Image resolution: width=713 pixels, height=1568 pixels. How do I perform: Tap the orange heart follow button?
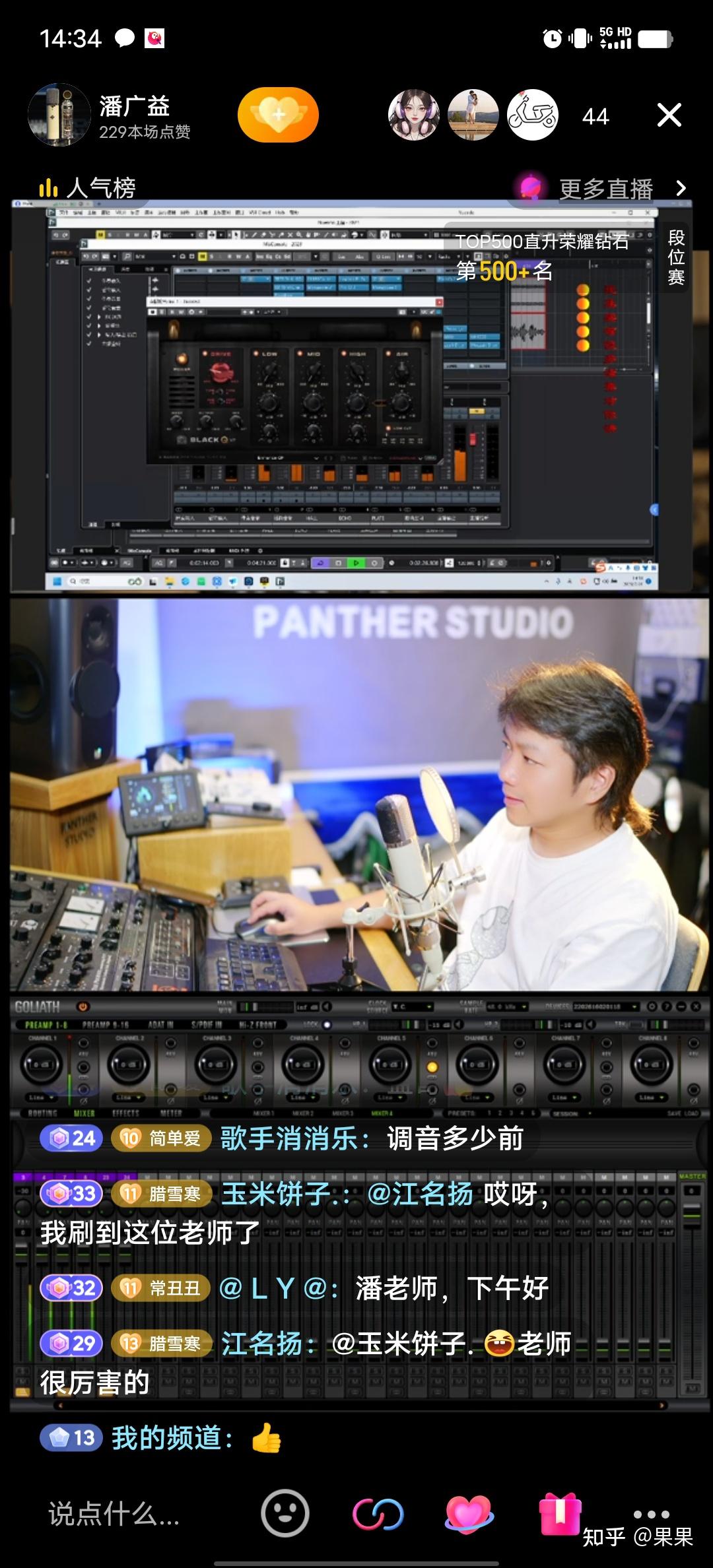tap(278, 115)
